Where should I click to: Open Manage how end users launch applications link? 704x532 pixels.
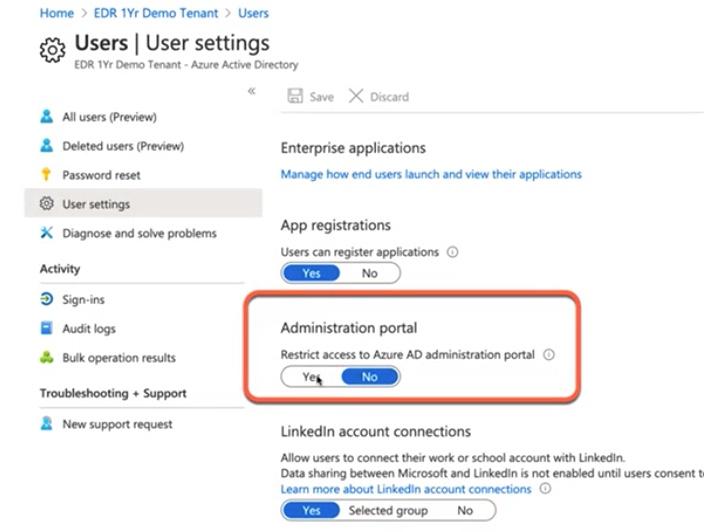tap(431, 174)
